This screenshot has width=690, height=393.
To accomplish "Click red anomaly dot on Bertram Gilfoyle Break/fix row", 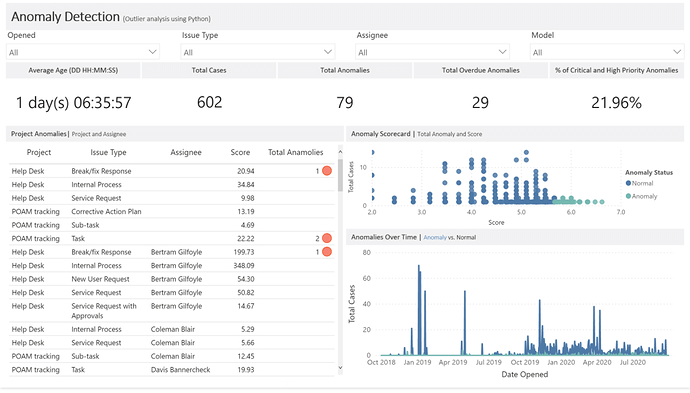I will coord(327,252).
